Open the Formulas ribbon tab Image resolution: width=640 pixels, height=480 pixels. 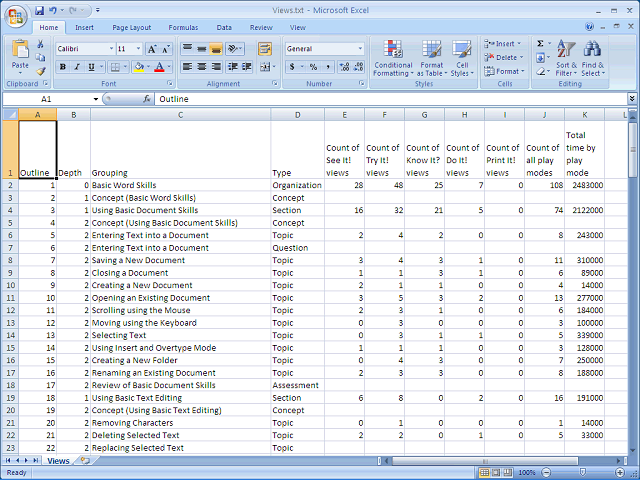pos(183,28)
